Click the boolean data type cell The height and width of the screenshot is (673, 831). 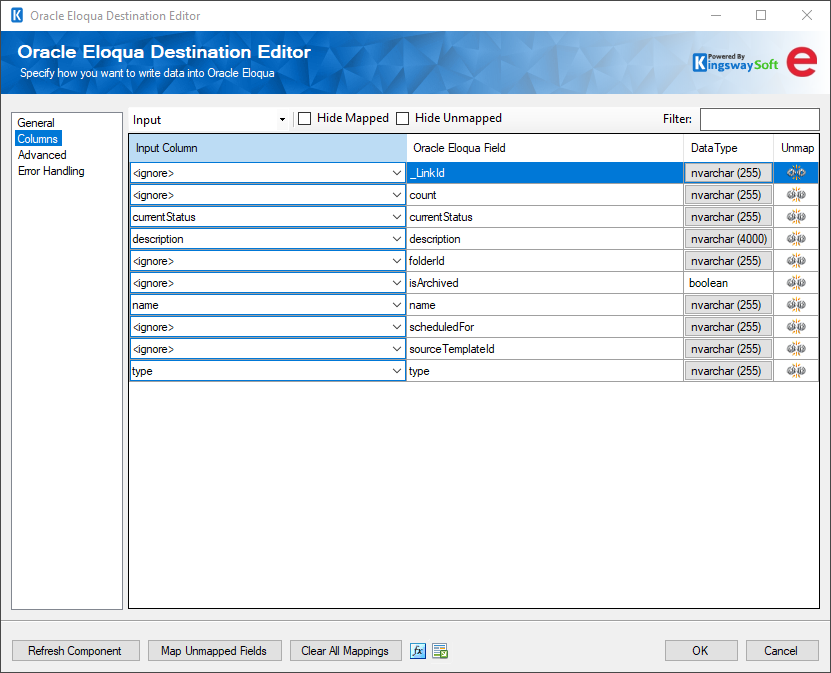click(x=728, y=283)
